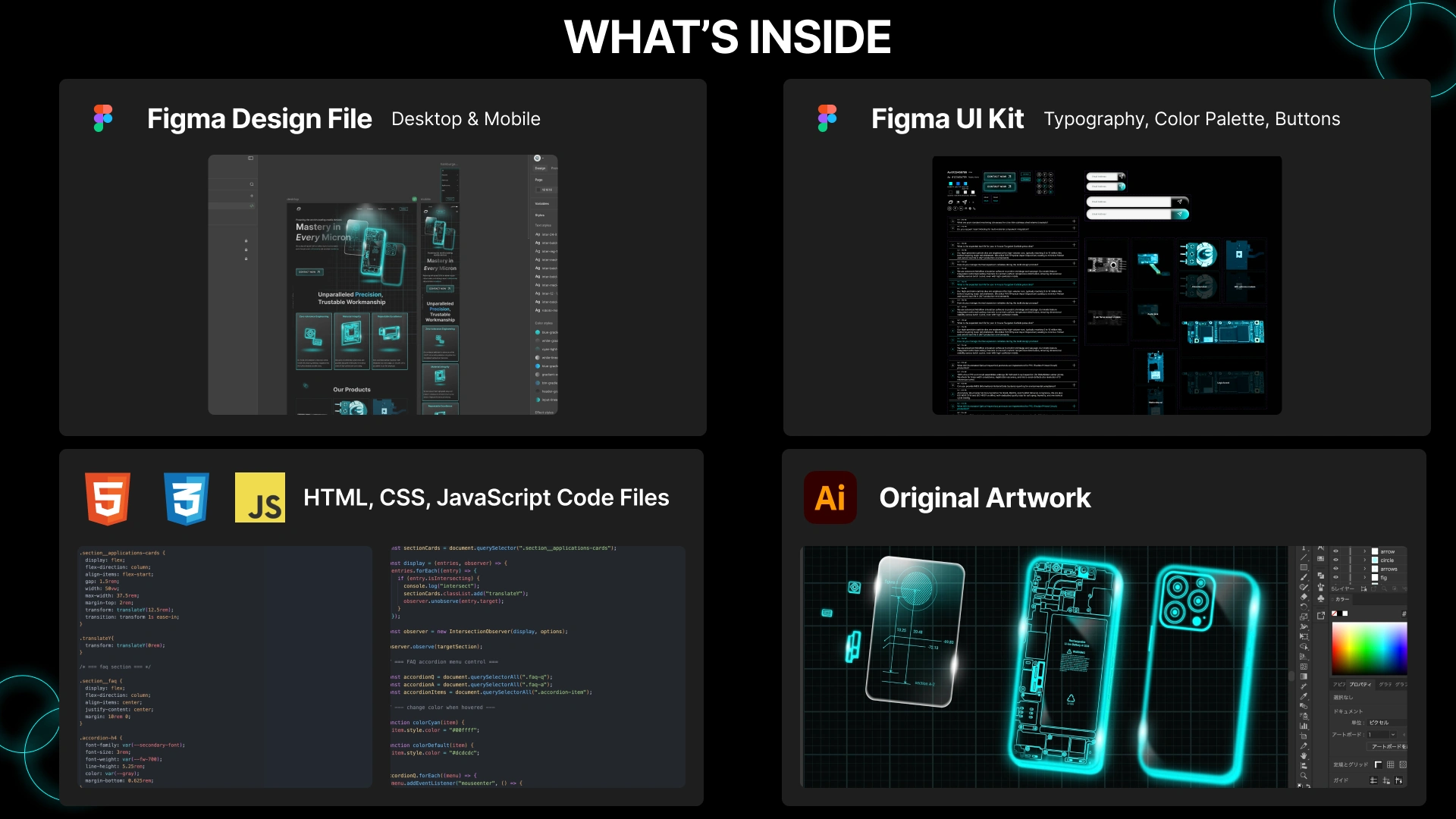The width and height of the screenshot is (1456, 819).
Task: Click Figma logo beside Figma Design File
Action: [103, 118]
